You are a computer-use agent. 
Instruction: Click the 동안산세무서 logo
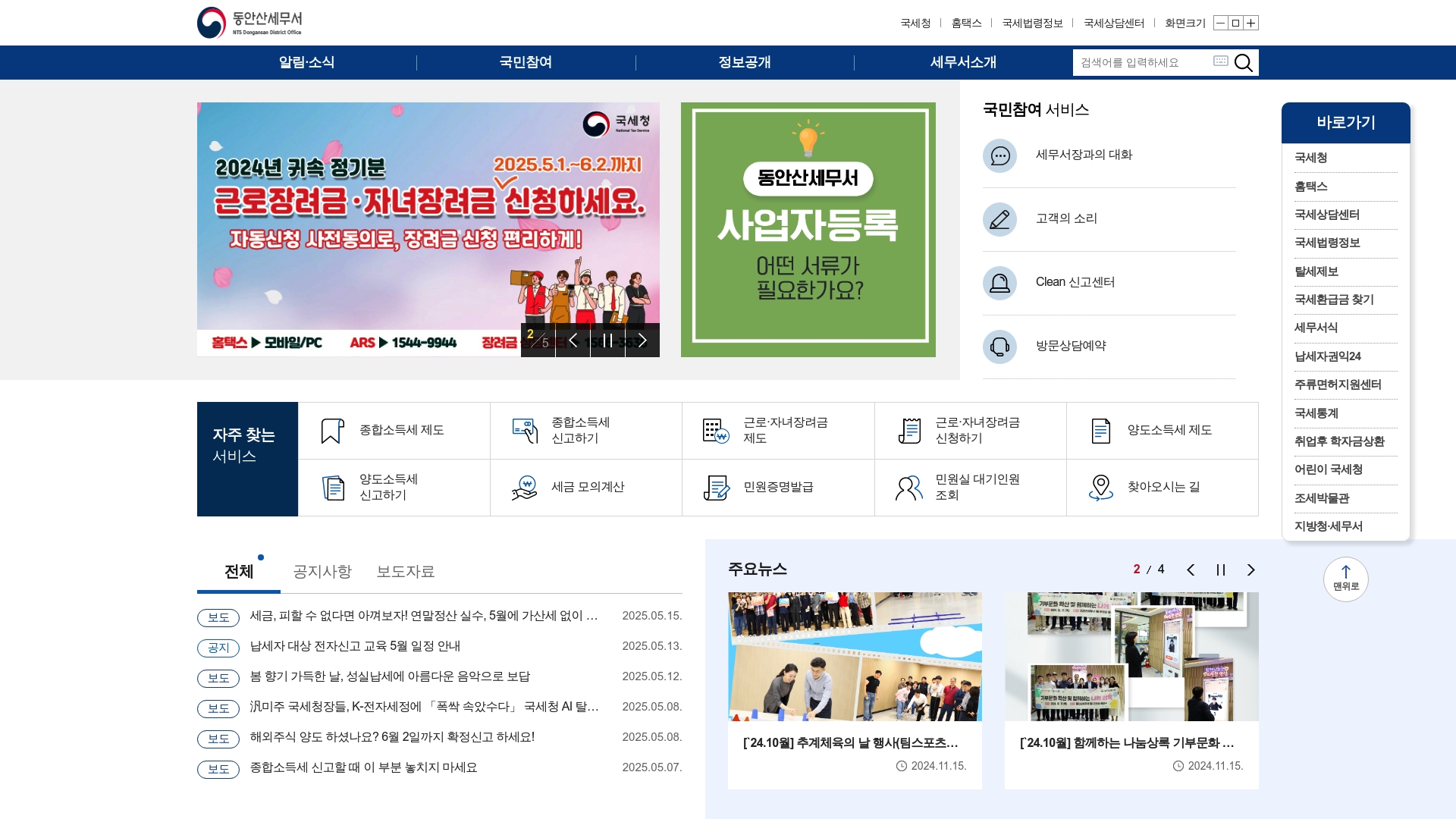click(249, 23)
